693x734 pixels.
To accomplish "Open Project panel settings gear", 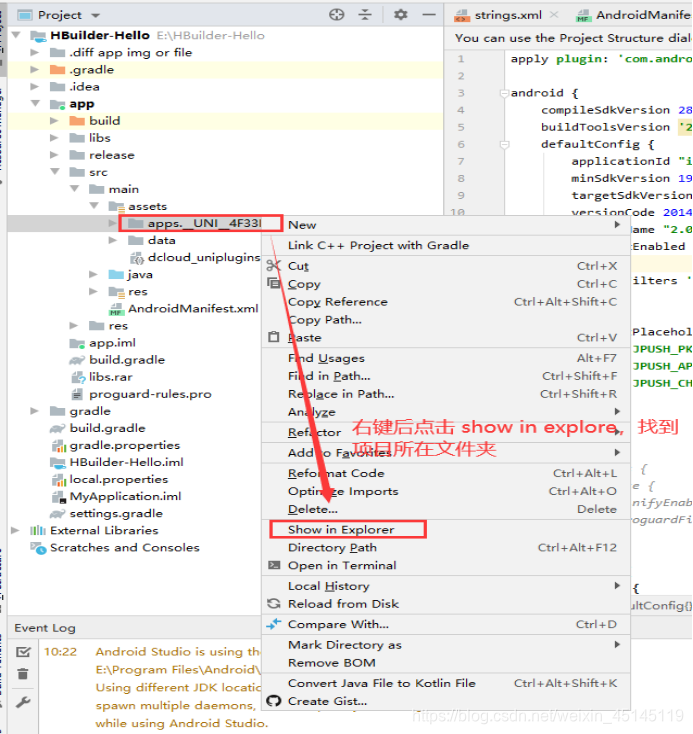I will coord(400,15).
